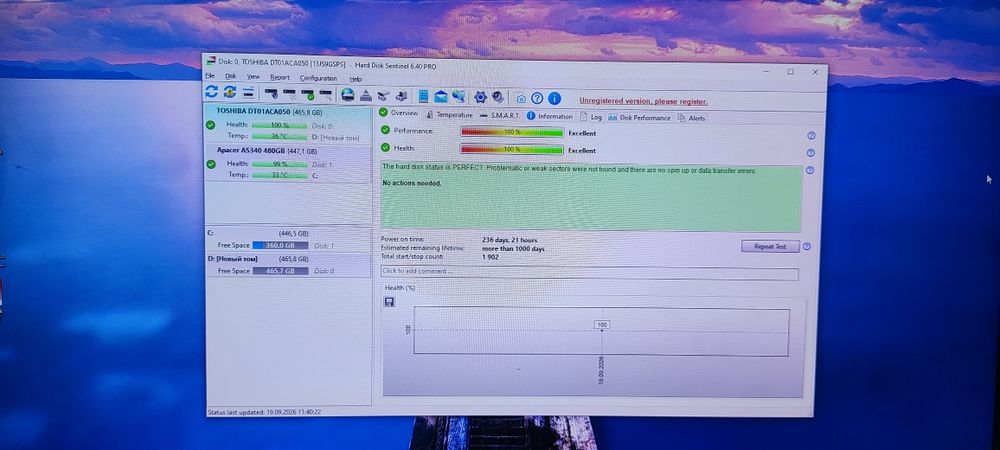The width and height of the screenshot is (1000, 450).
Task: Click the first blue refresh arrows icon
Action: [212, 92]
